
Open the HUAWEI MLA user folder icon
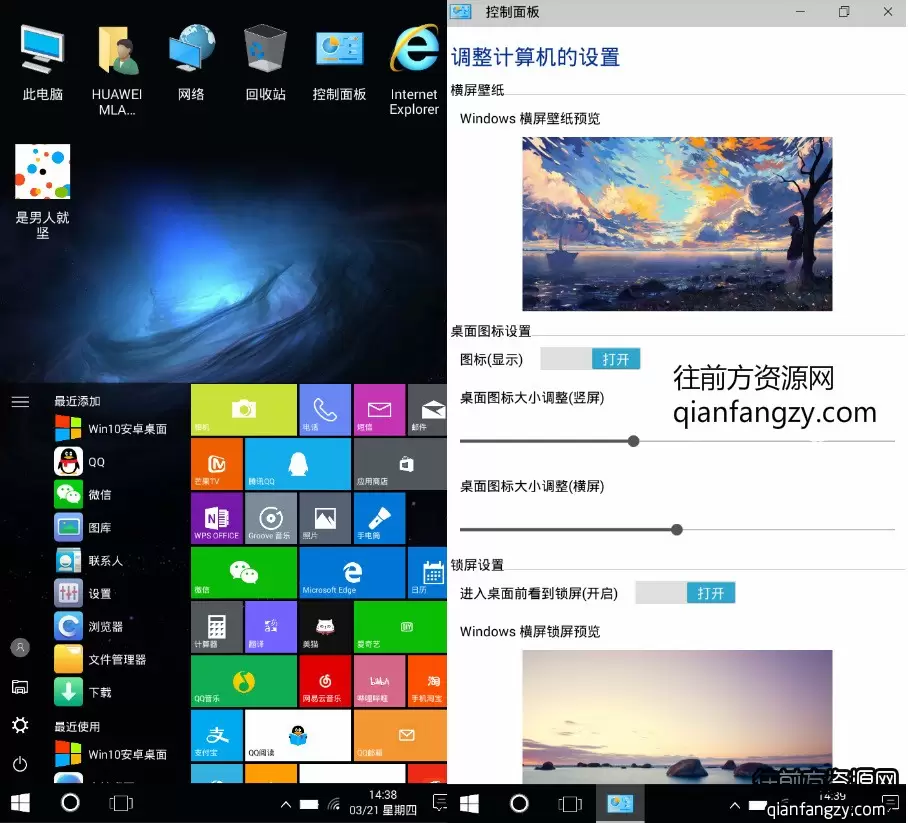click(117, 70)
